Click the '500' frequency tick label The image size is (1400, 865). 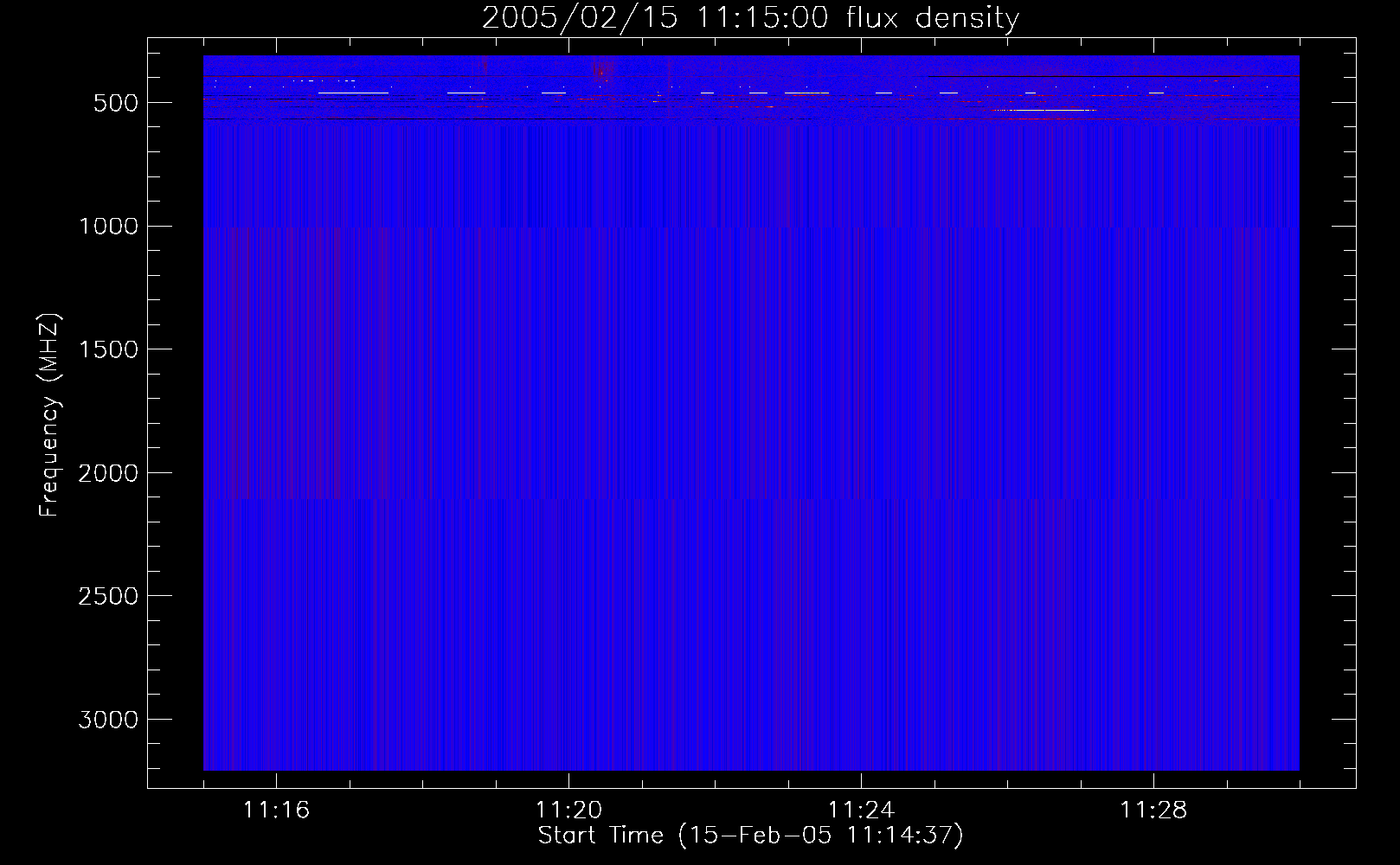click(114, 103)
